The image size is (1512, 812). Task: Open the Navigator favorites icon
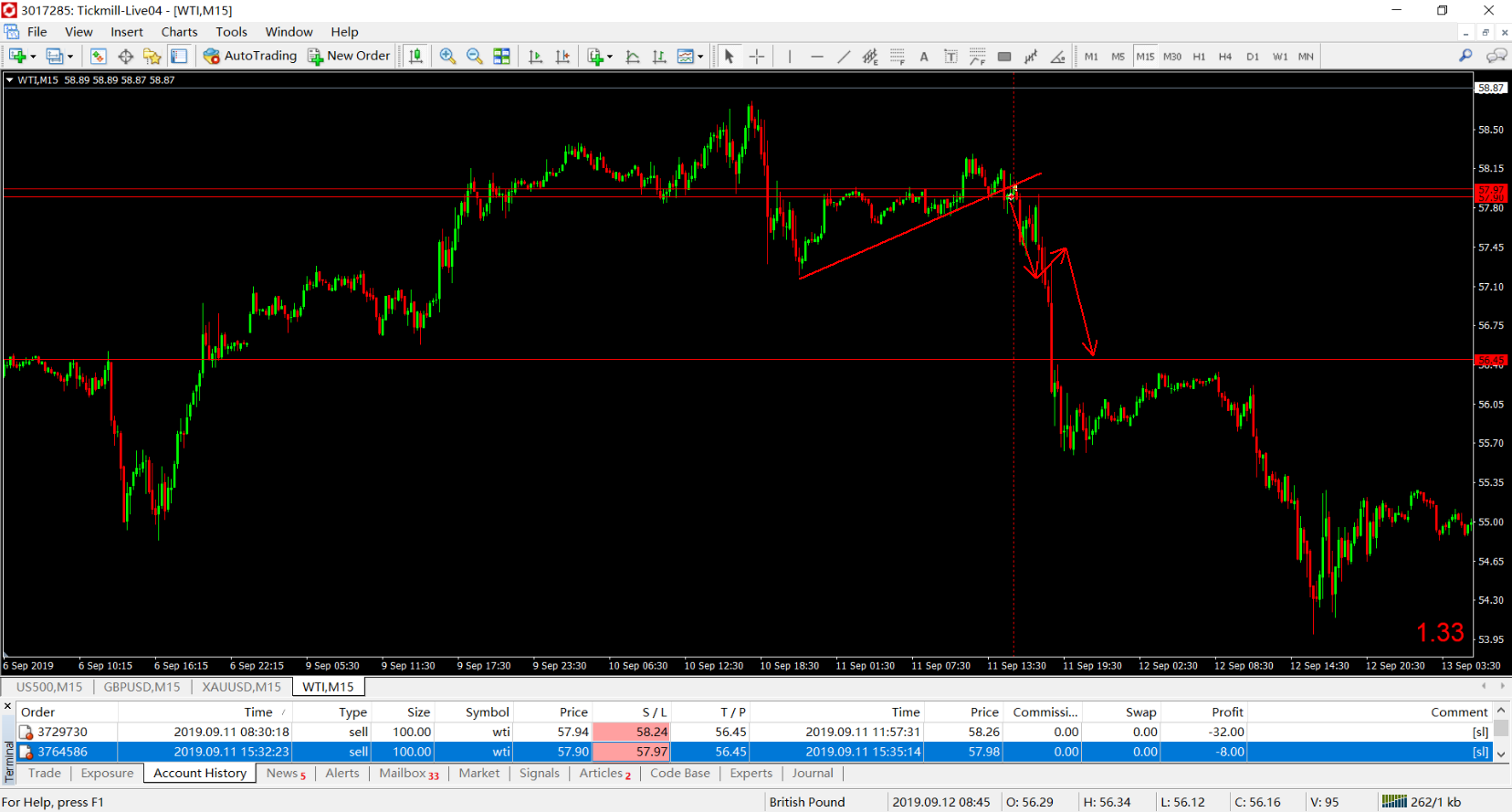(152, 57)
